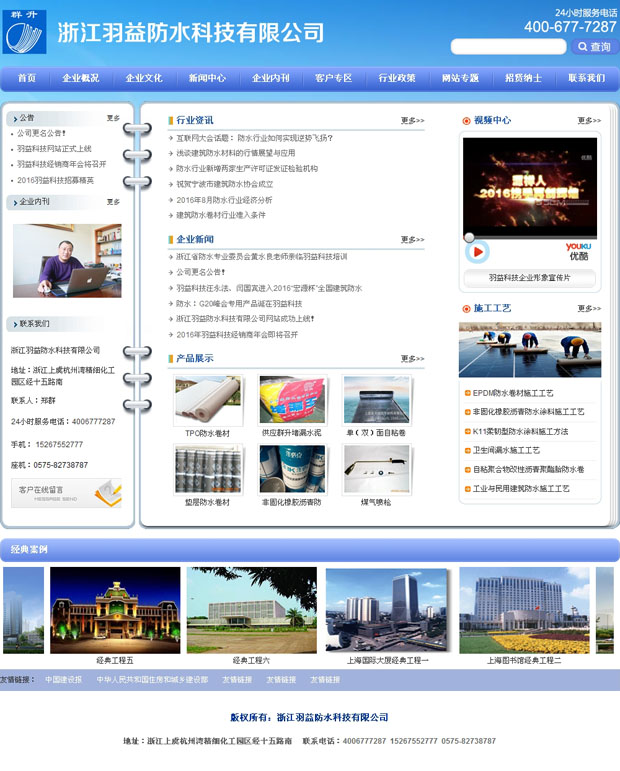Click the 中国建设报 friendly link

63,680
